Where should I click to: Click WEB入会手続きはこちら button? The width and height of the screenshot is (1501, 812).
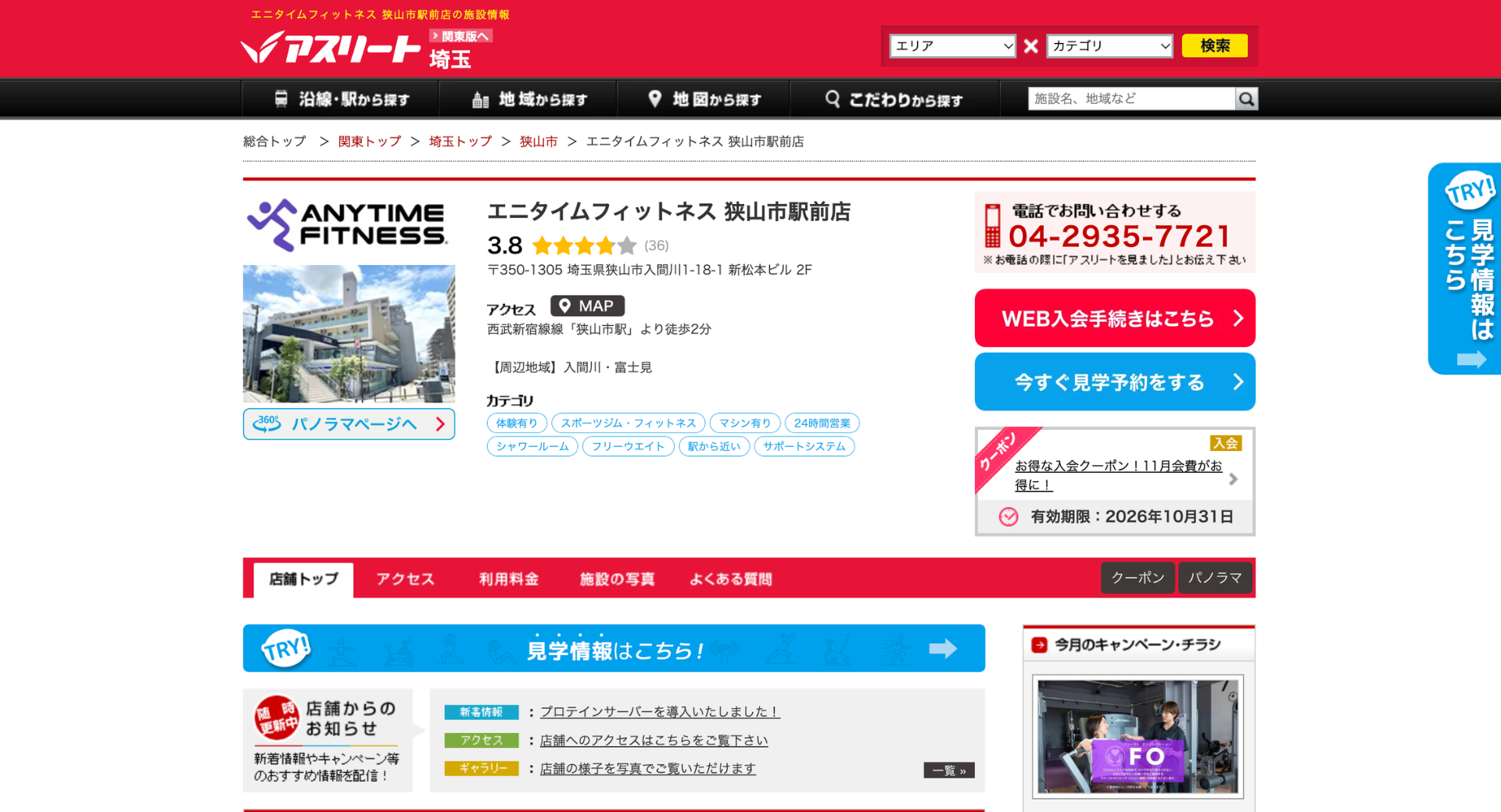(1115, 318)
